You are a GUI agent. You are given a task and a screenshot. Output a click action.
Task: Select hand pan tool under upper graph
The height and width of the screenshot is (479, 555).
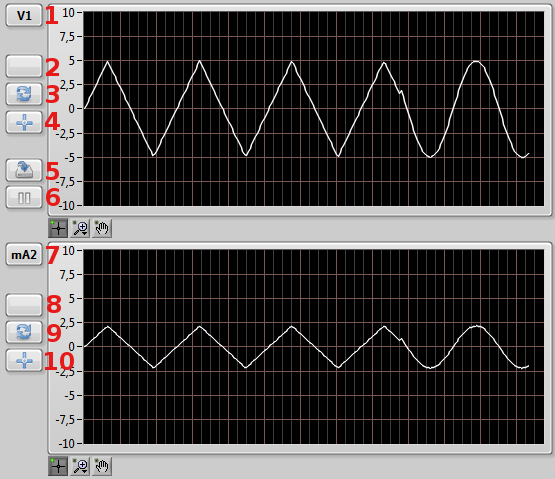102,228
